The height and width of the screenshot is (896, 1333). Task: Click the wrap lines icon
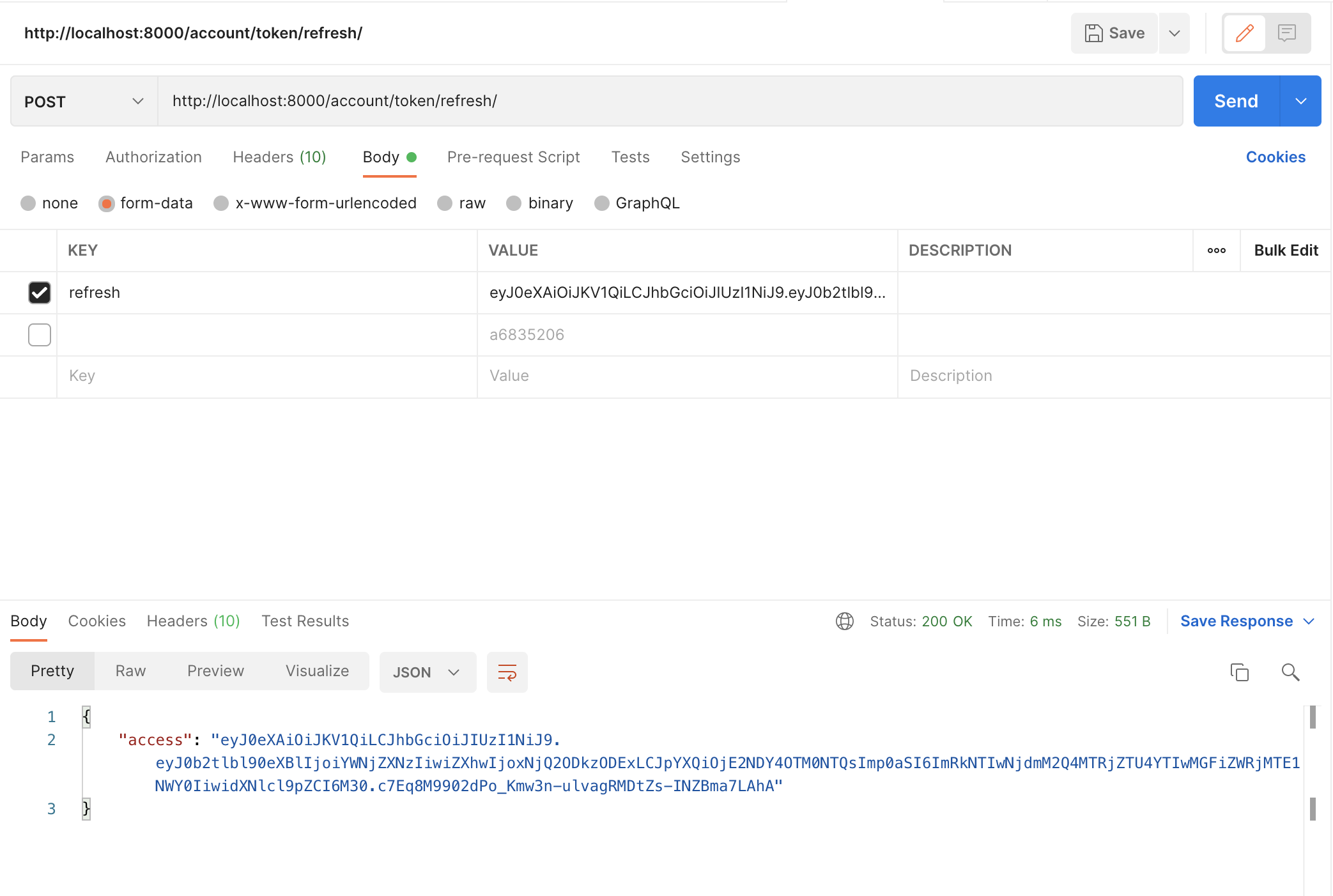coord(507,672)
